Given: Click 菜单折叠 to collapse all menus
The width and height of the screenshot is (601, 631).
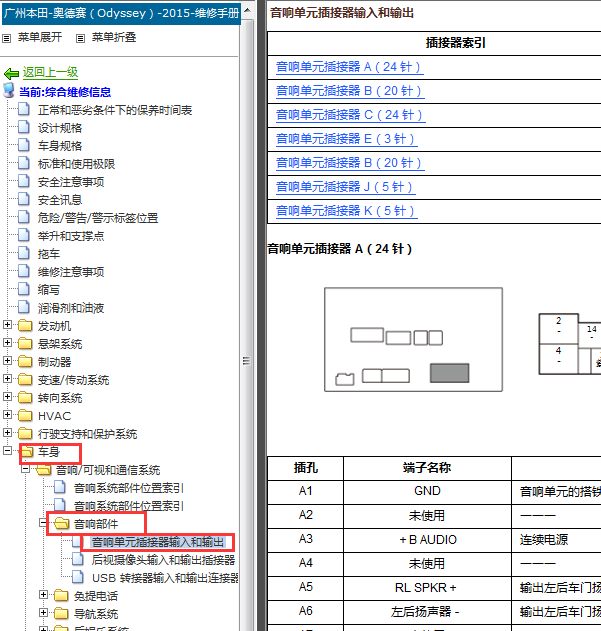Looking at the screenshot, I should (x=114, y=37).
